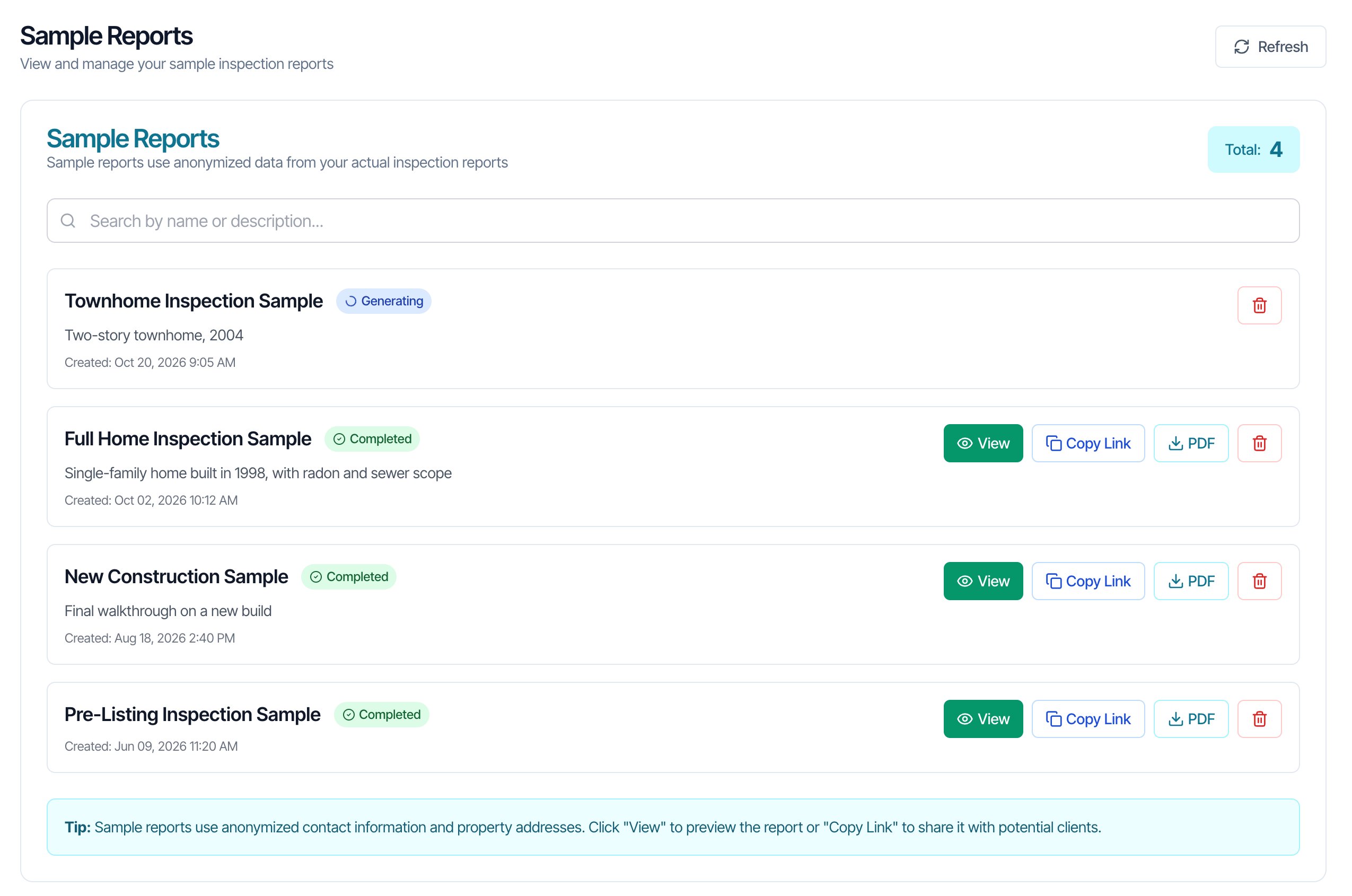Click 'Created: Aug 18, 2026 2:40 PM' text

pos(150,638)
